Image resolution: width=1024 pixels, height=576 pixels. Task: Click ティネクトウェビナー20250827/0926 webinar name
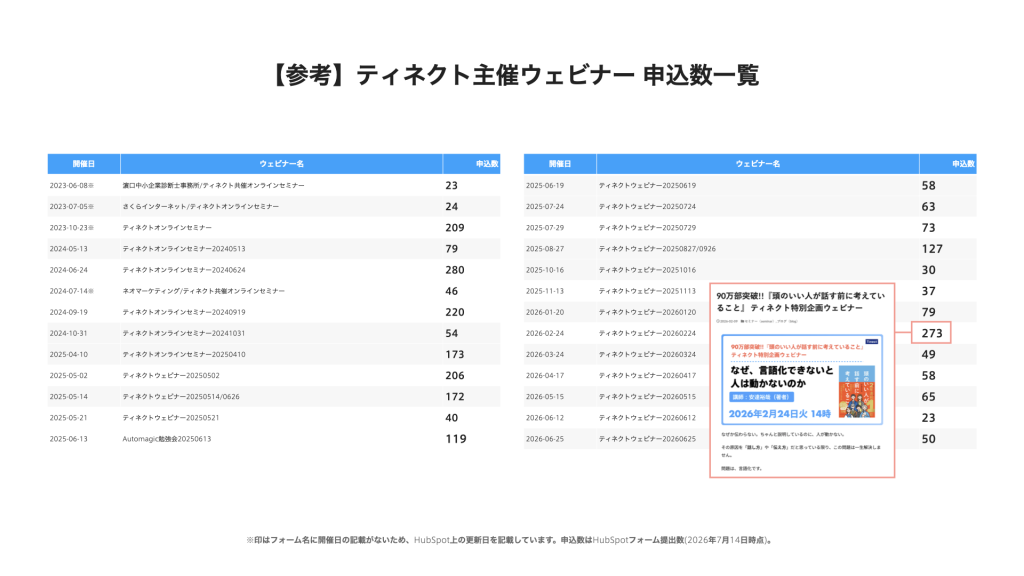click(657, 249)
